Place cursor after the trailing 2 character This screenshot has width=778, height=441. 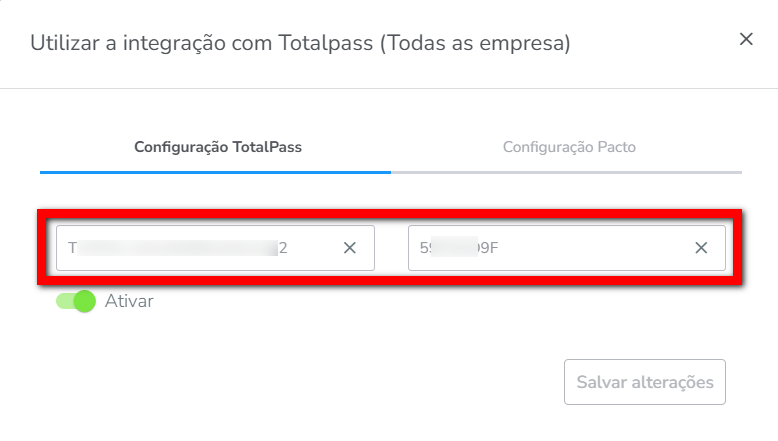pyautogui.click(x=290, y=248)
